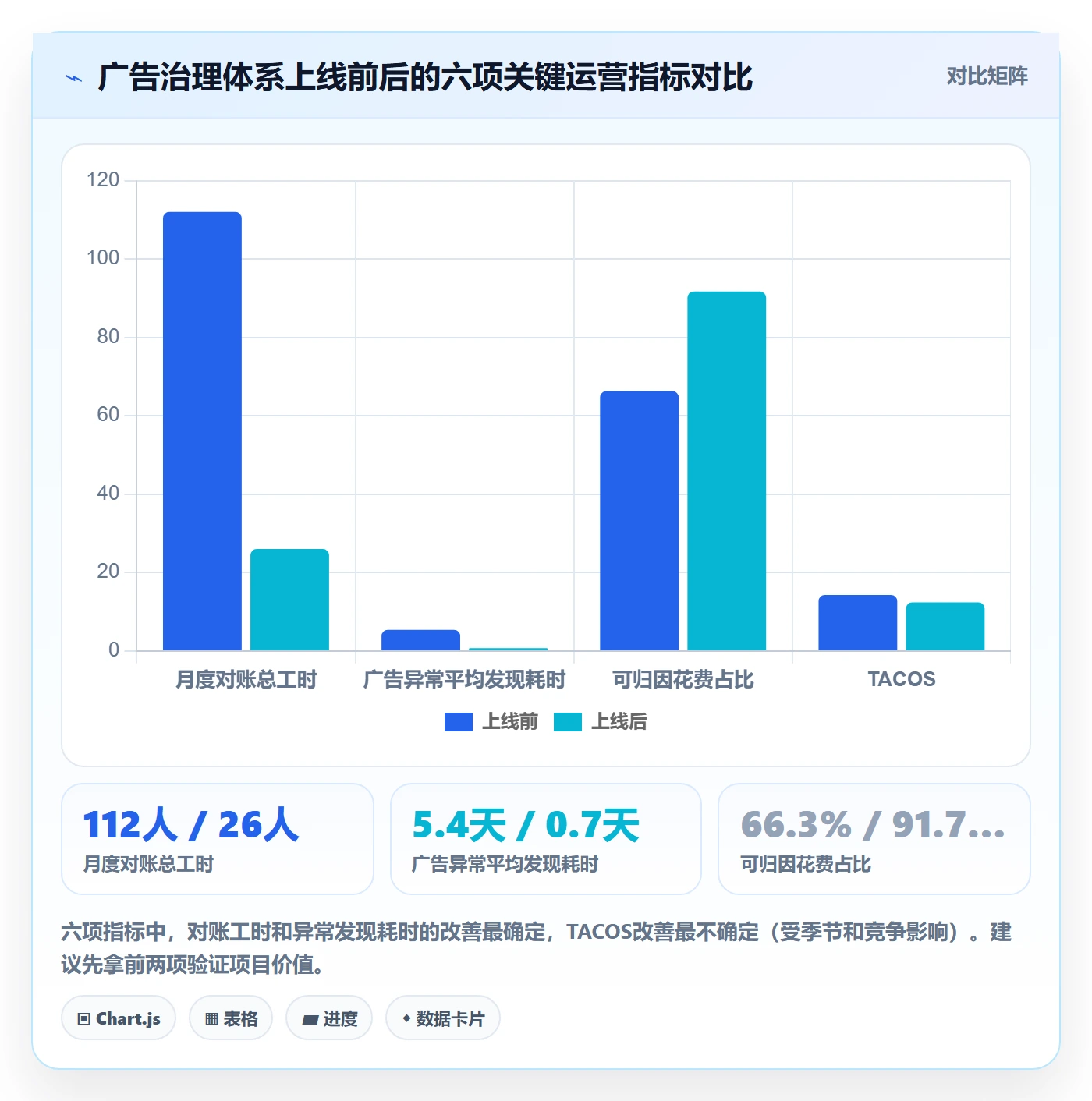Viewport: 1092px width, 1101px height.
Task: Select the 数据卡片 tag chip
Action: [443, 1018]
